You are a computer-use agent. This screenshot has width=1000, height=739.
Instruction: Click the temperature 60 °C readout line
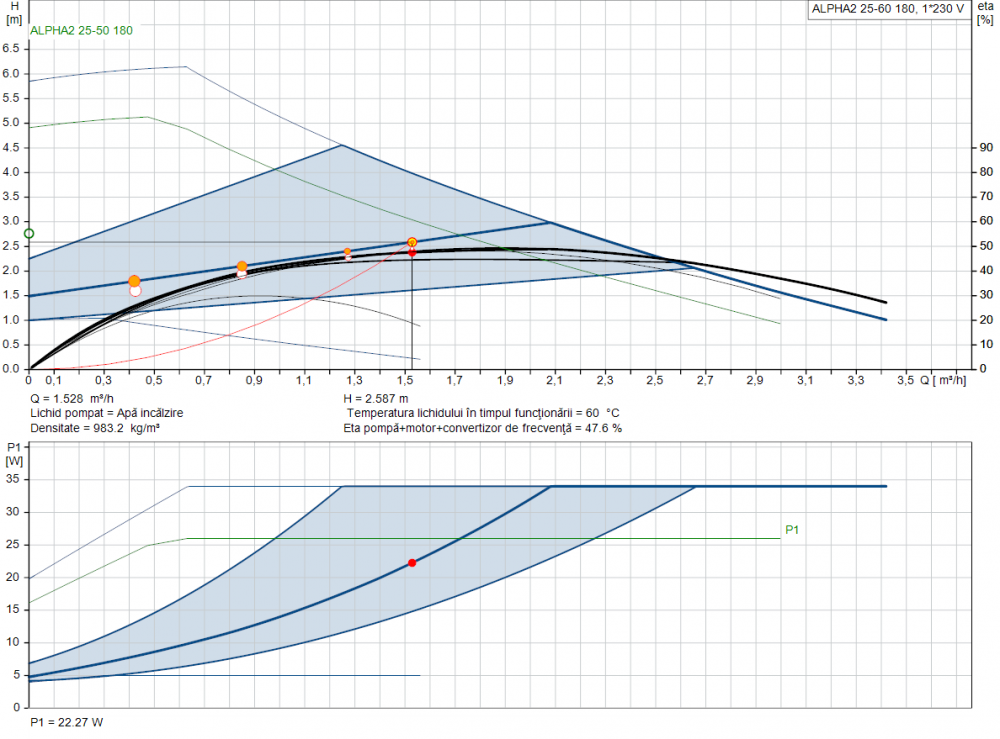pos(483,412)
